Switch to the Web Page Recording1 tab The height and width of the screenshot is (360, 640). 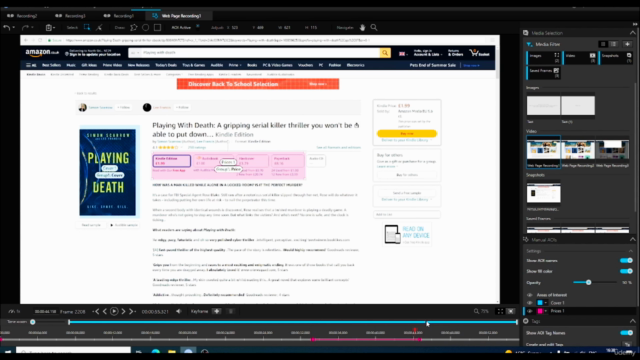[177, 16]
